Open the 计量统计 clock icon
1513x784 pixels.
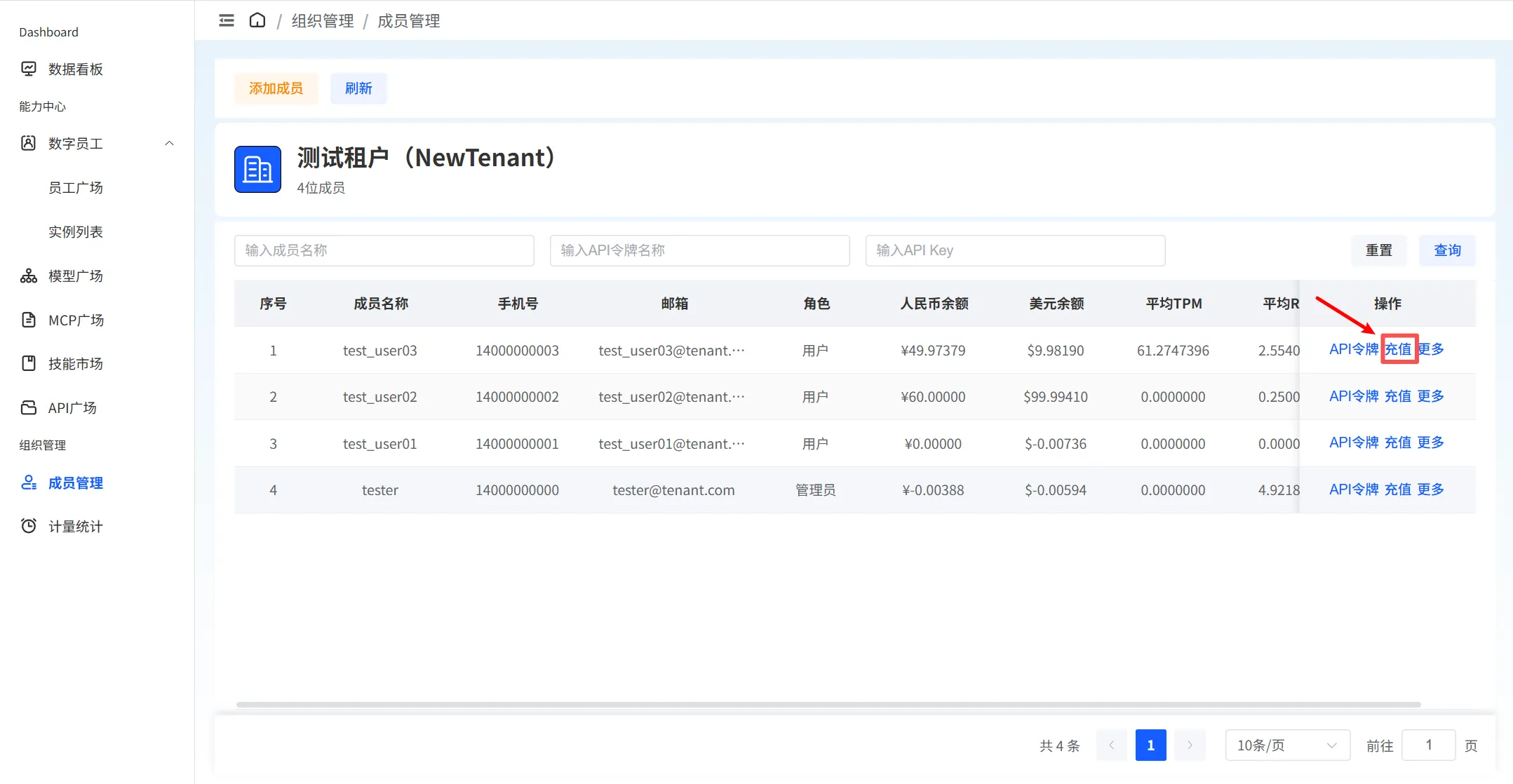(29, 526)
